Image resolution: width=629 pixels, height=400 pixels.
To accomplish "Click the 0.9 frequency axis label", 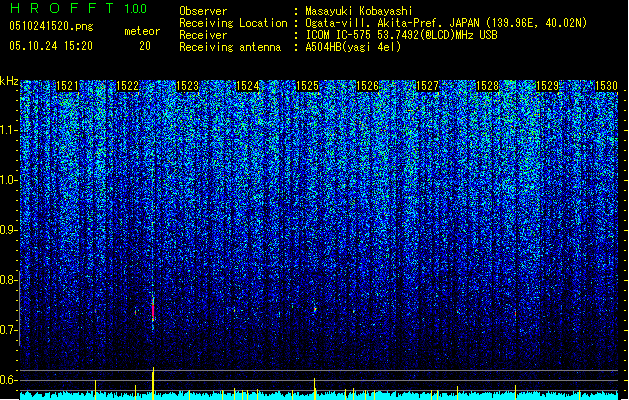I will pyautogui.click(x=7, y=230).
